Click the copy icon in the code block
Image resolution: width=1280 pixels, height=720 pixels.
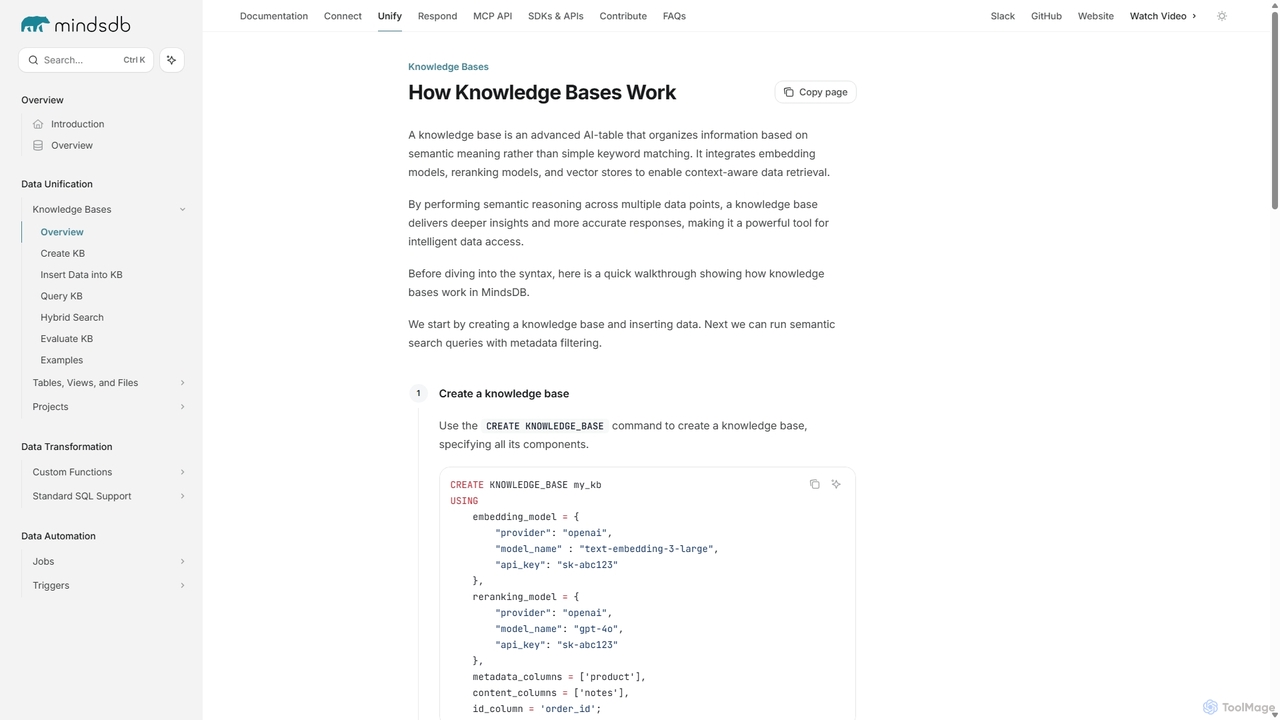click(x=814, y=484)
